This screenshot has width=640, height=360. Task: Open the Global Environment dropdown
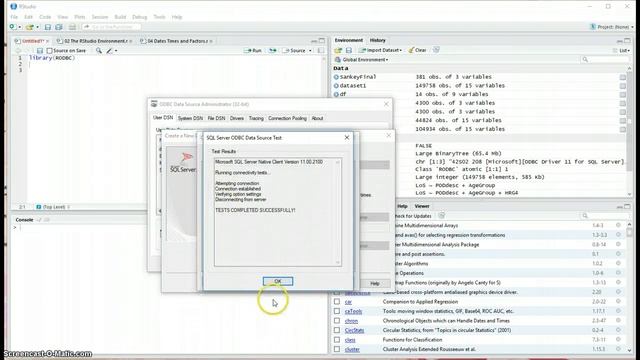coord(362,60)
